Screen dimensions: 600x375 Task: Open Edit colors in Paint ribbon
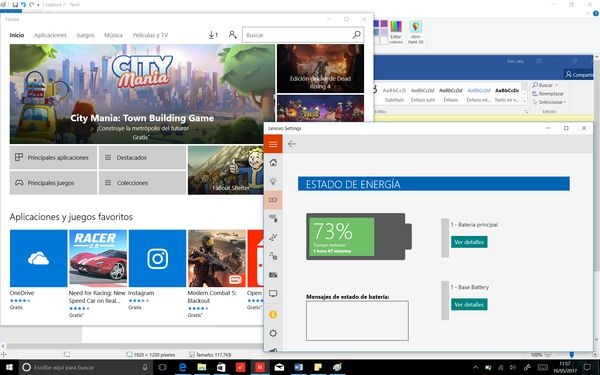396,32
